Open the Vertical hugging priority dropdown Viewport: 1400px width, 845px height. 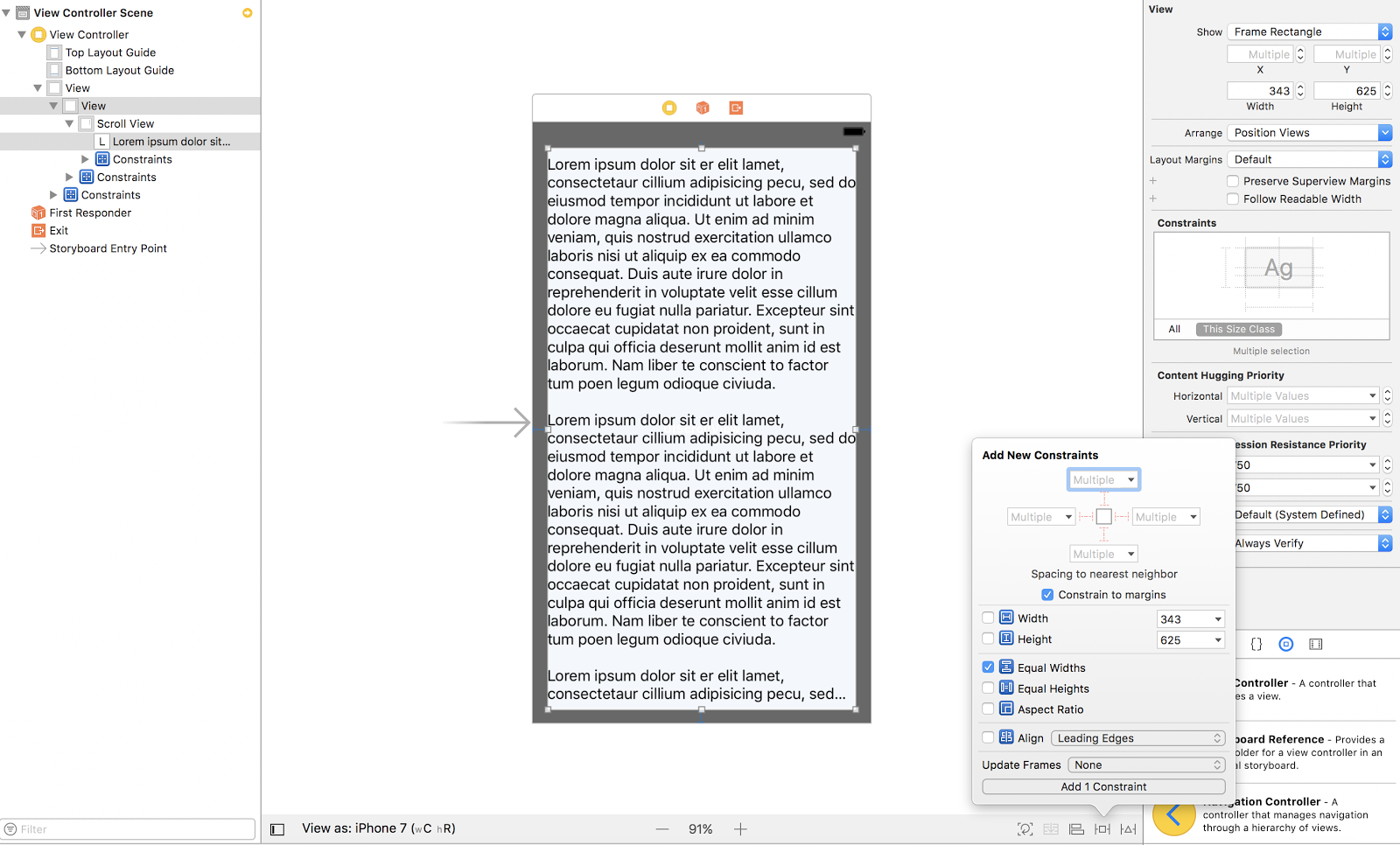[x=1303, y=419]
